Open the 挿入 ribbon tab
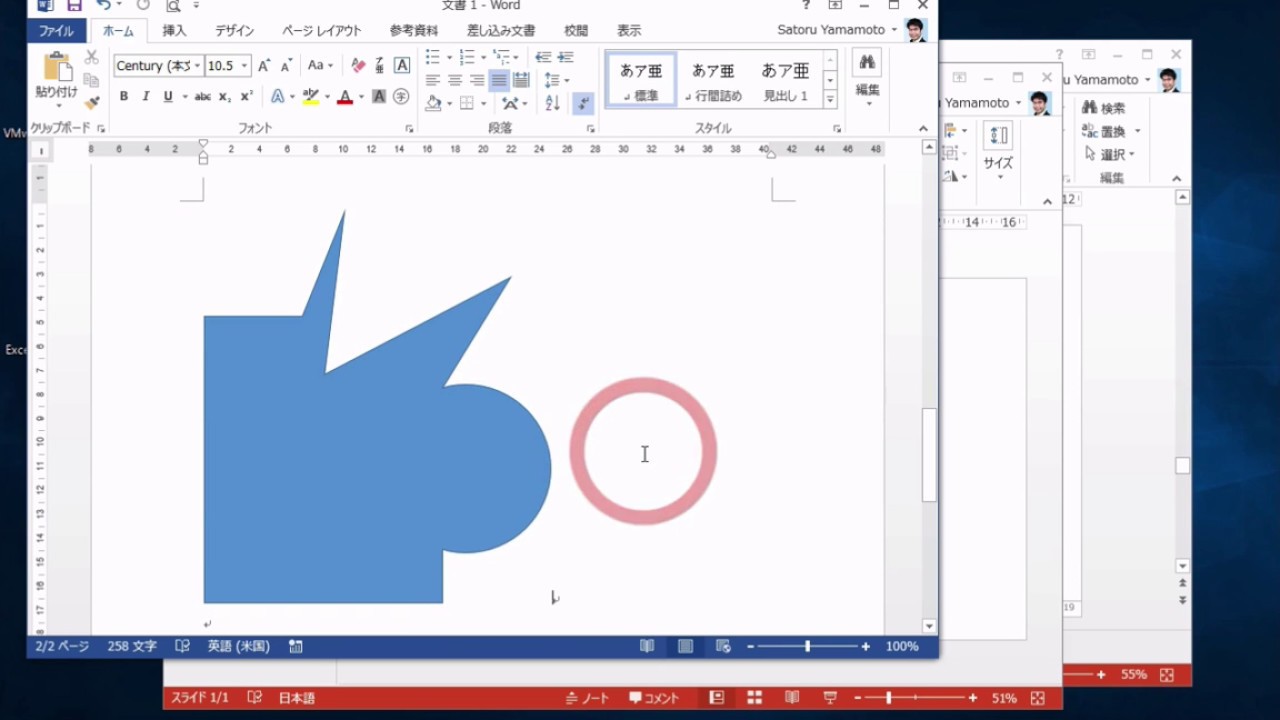 tap(174, 31)
